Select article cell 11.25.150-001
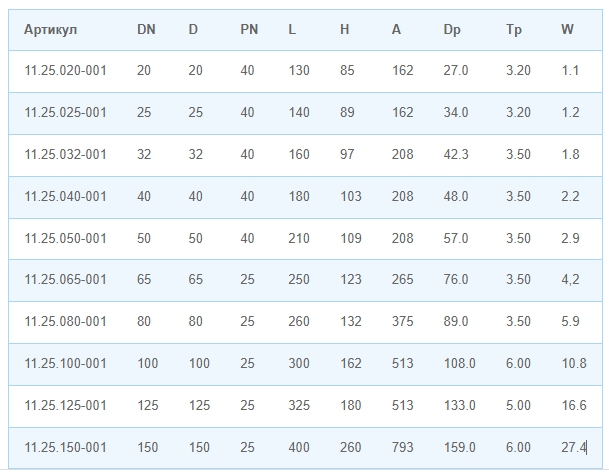The height and width of the screenshot is (475, 609). coord(65,448)
